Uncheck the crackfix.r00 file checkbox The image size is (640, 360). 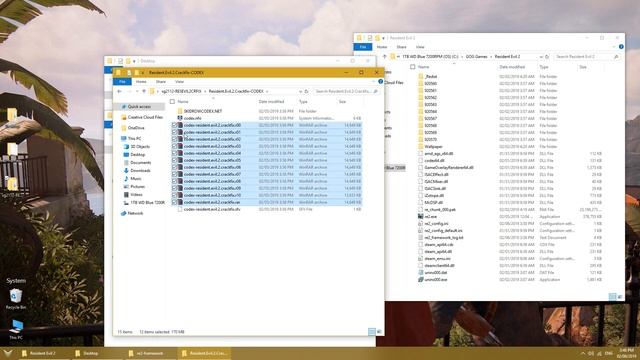[x=174, y=125]
